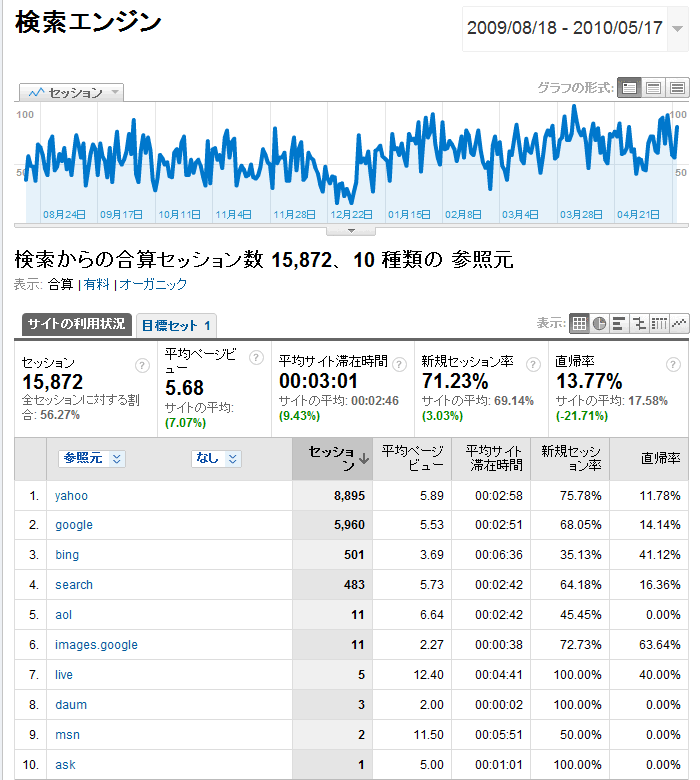Open the 参照元 dimension dropdown
The height and width of the screenshot is (780, 700).
pyautogui.click(x=92, y=458)
